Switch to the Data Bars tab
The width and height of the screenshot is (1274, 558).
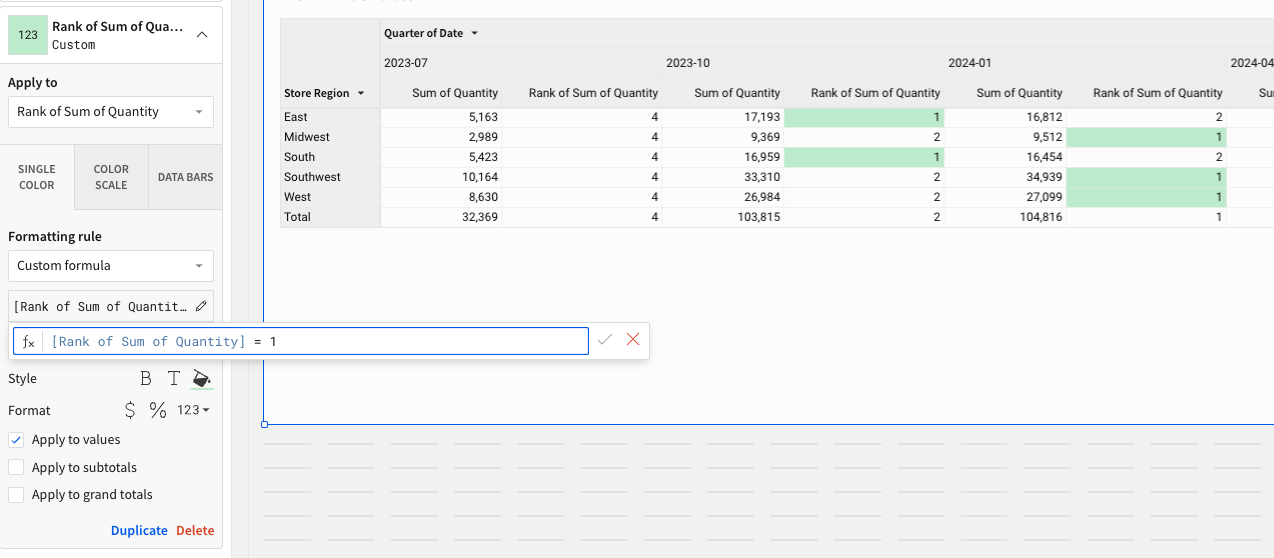(x=185, y=177)
